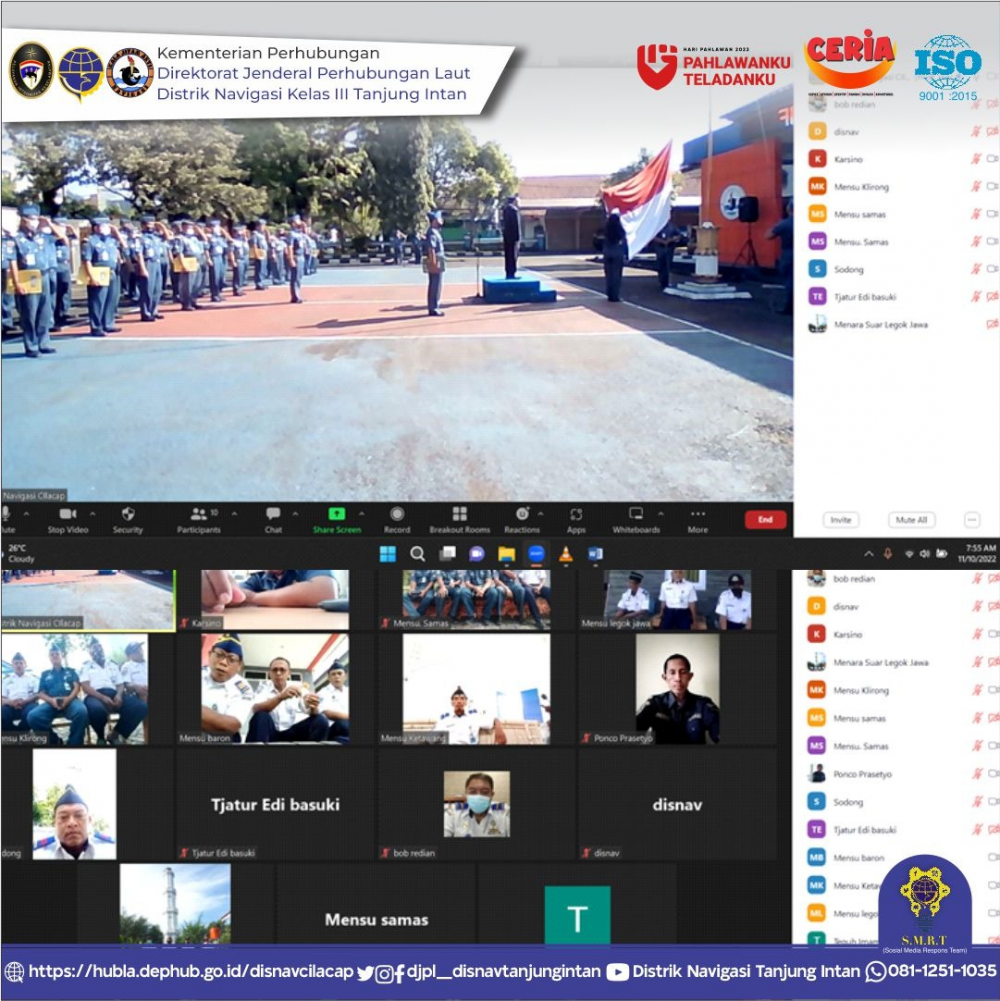
Task: Open the weather widget showing 26°C Cloudy
Action: (19, 553)
